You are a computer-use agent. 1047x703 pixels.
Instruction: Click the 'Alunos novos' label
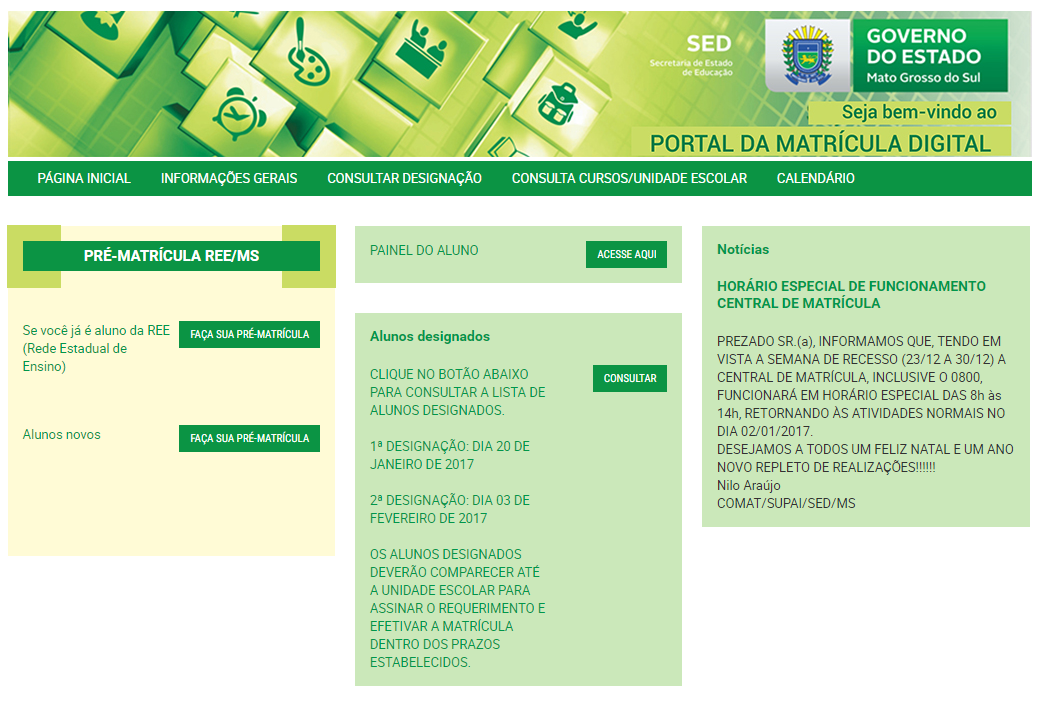coord(61,435)
